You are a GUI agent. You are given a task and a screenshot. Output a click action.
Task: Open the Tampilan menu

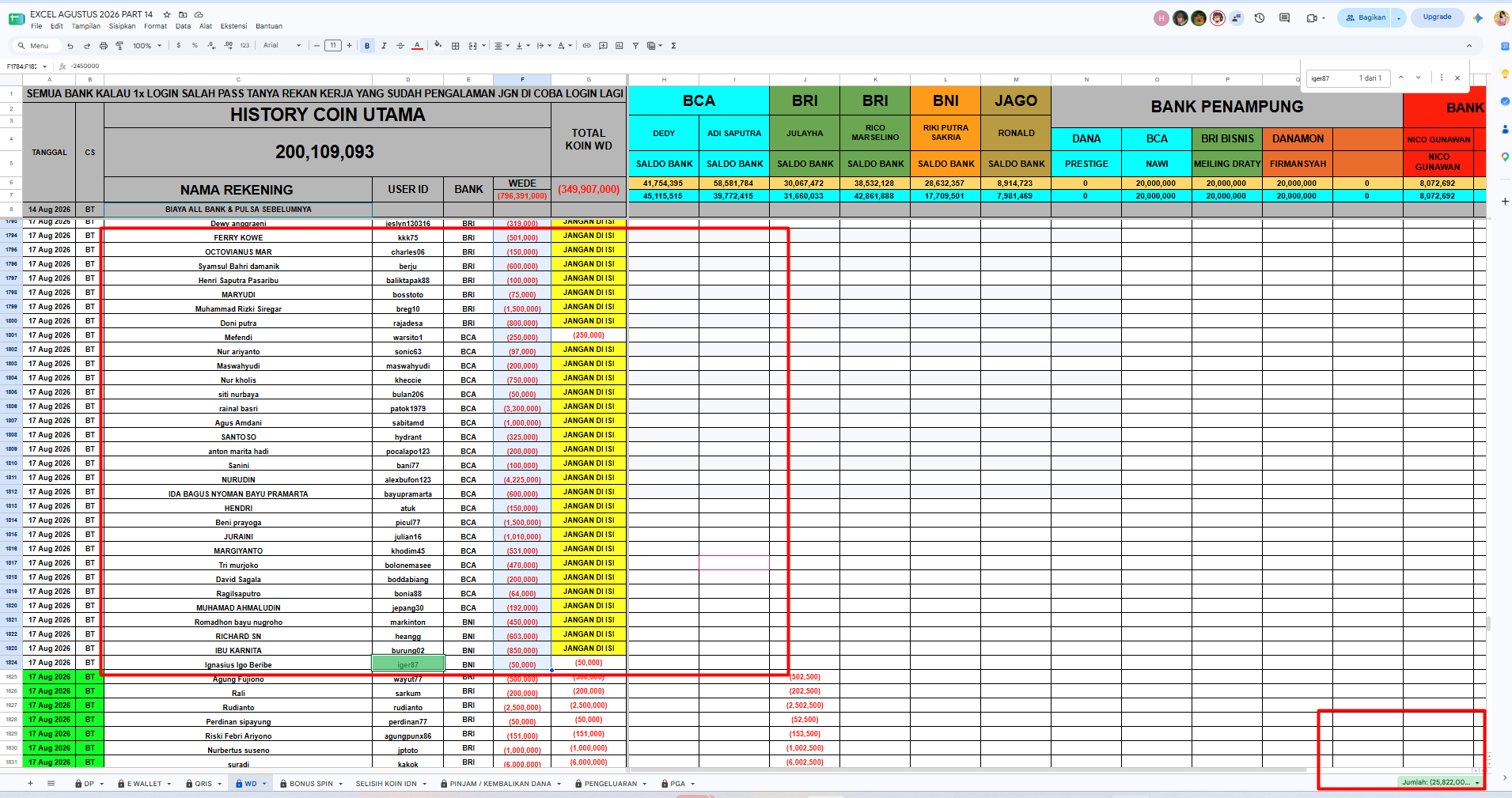click(x=85, y=26)
